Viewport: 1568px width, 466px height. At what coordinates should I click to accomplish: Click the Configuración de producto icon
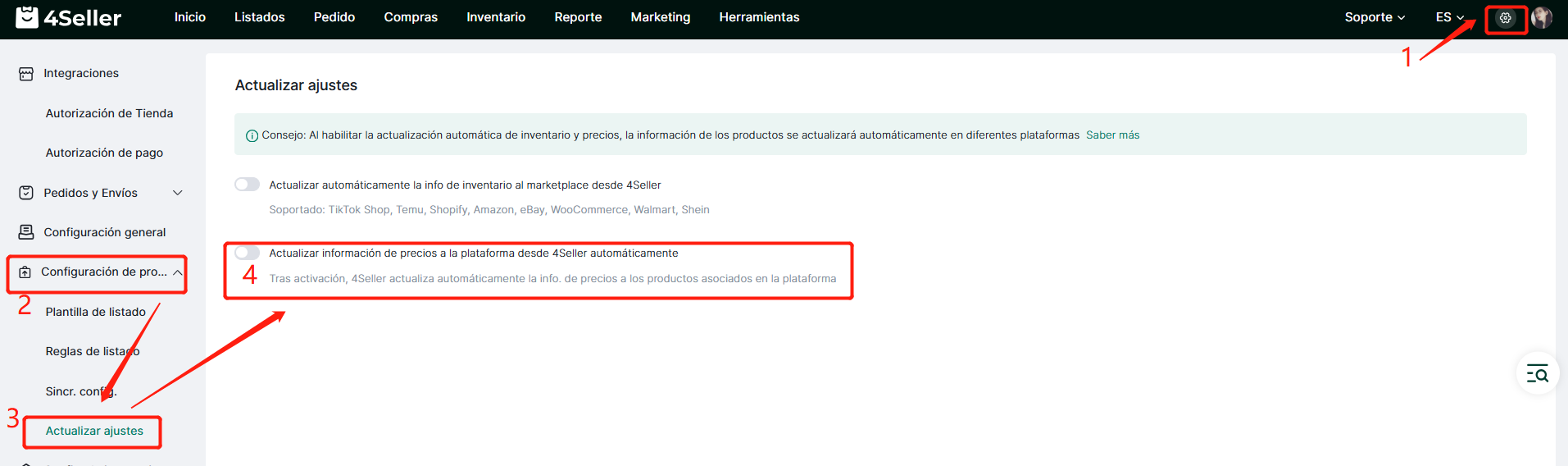pos(25,272)
